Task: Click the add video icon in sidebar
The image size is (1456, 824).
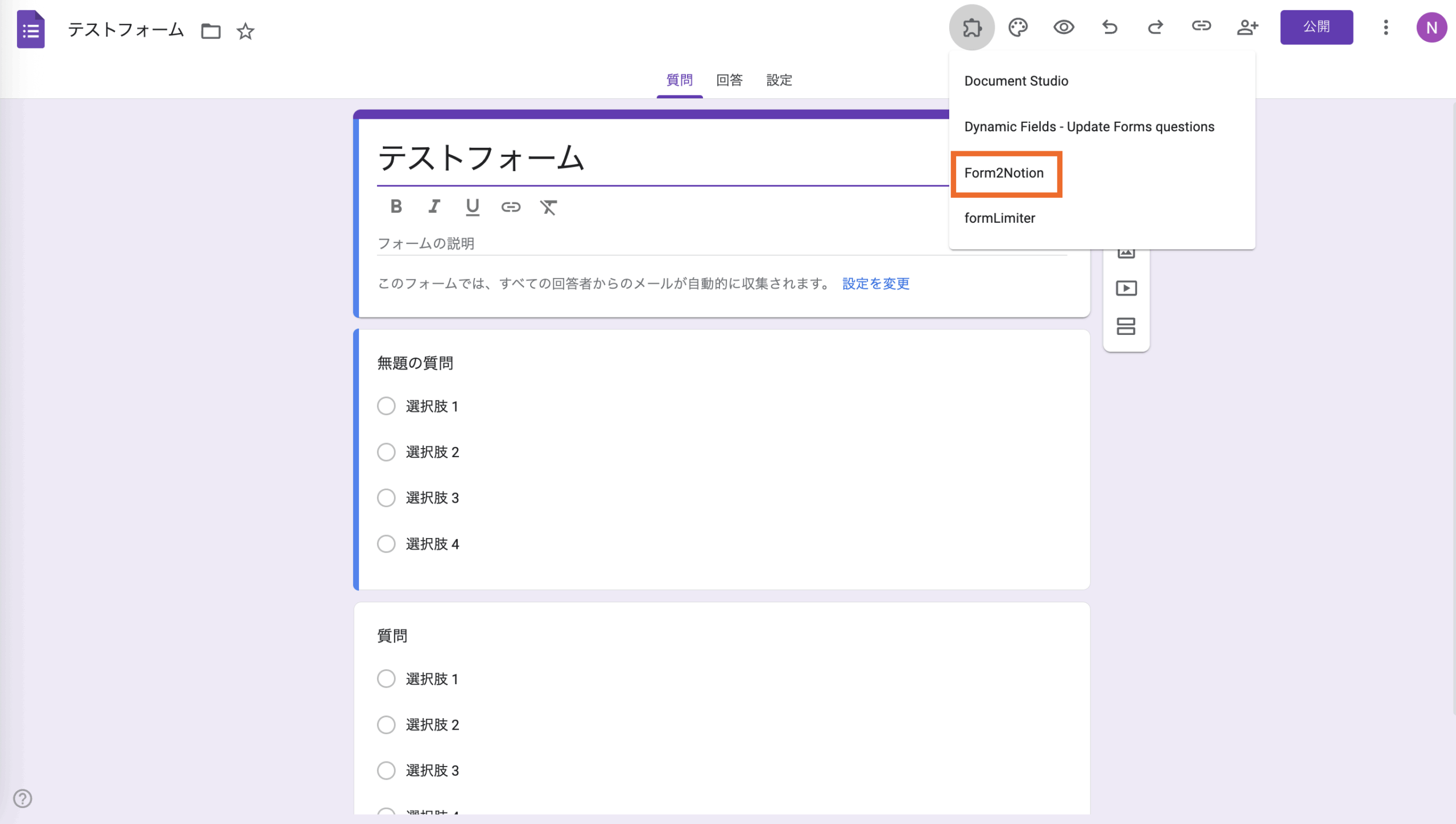Action: coord(1126,288)
